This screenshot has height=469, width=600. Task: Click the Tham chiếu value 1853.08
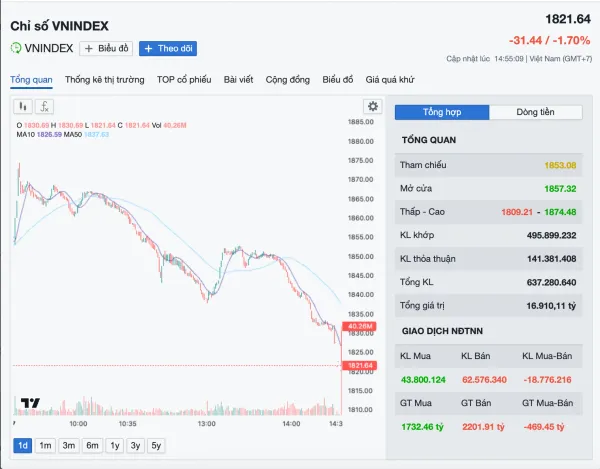tap(560, 165)
